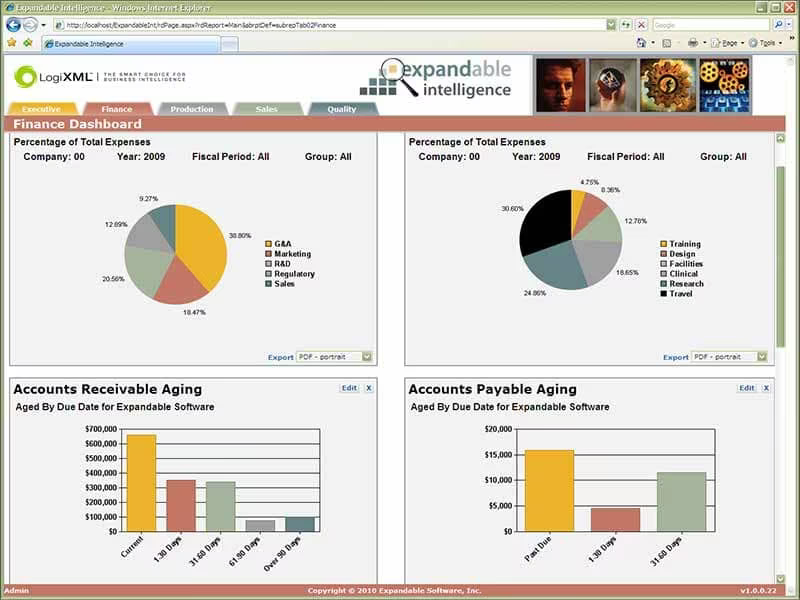Open PDF - portrait dropdown in left panel
Image resolution: width=800 pixels, height=600 pixels.
[x=334, y=357]
